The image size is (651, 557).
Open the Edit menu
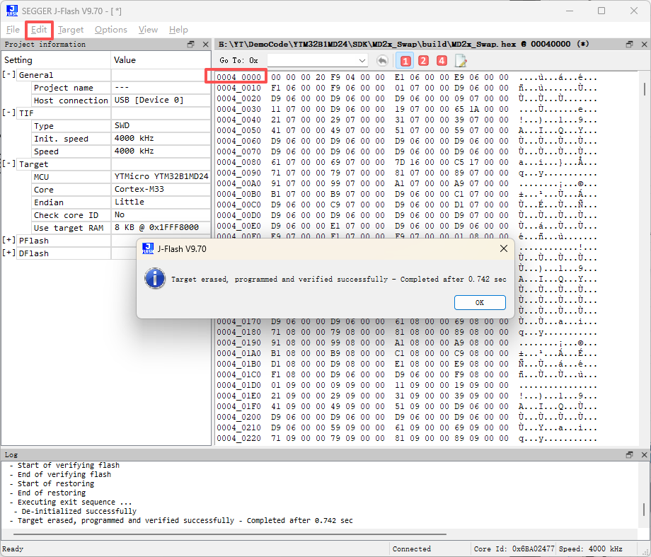(39, 30)
